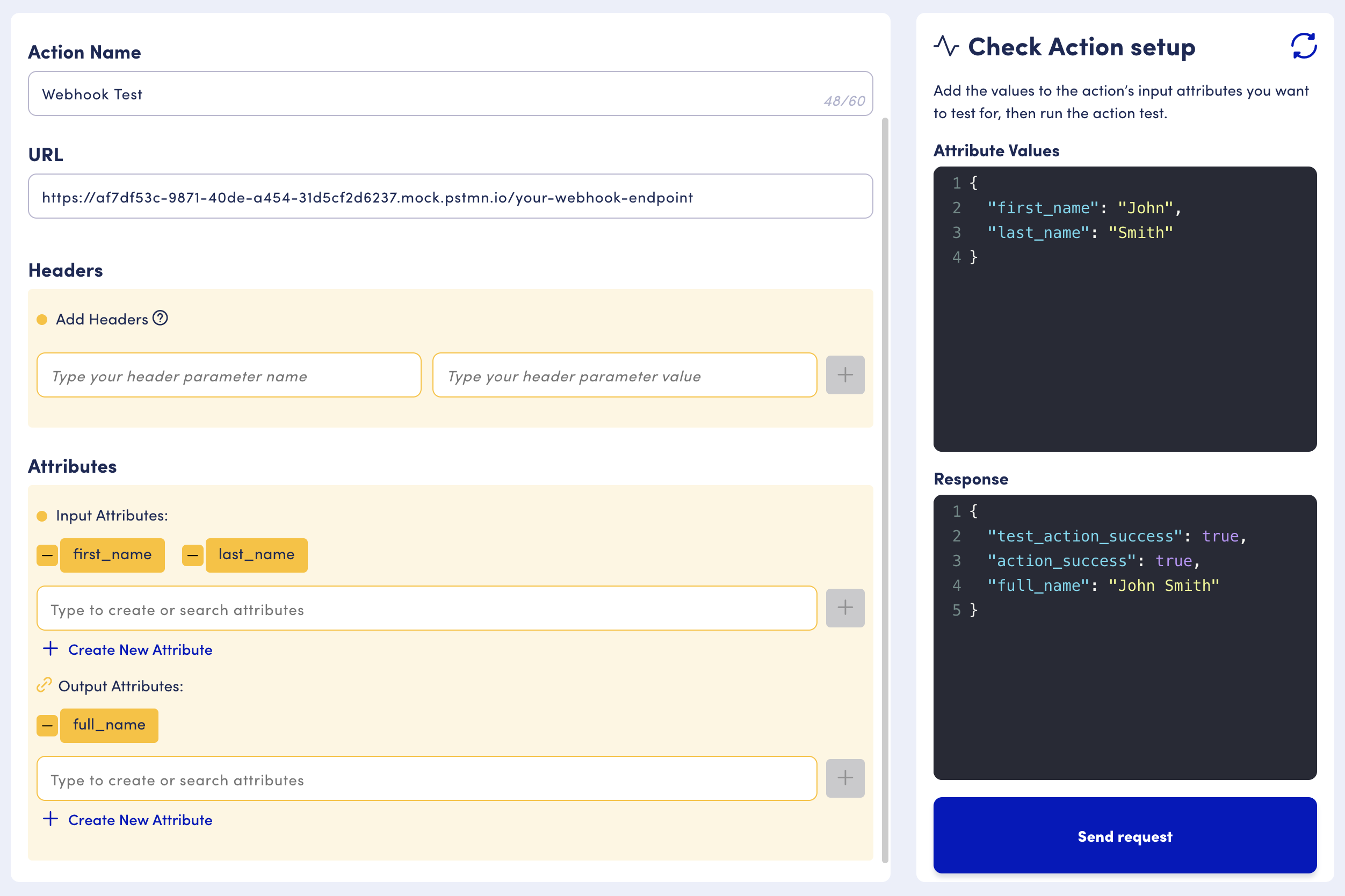Screen dimensions: 1345x896
Task: Click plus button beside output attributes search
Action: pyautogui.click(x=844, y=778)
